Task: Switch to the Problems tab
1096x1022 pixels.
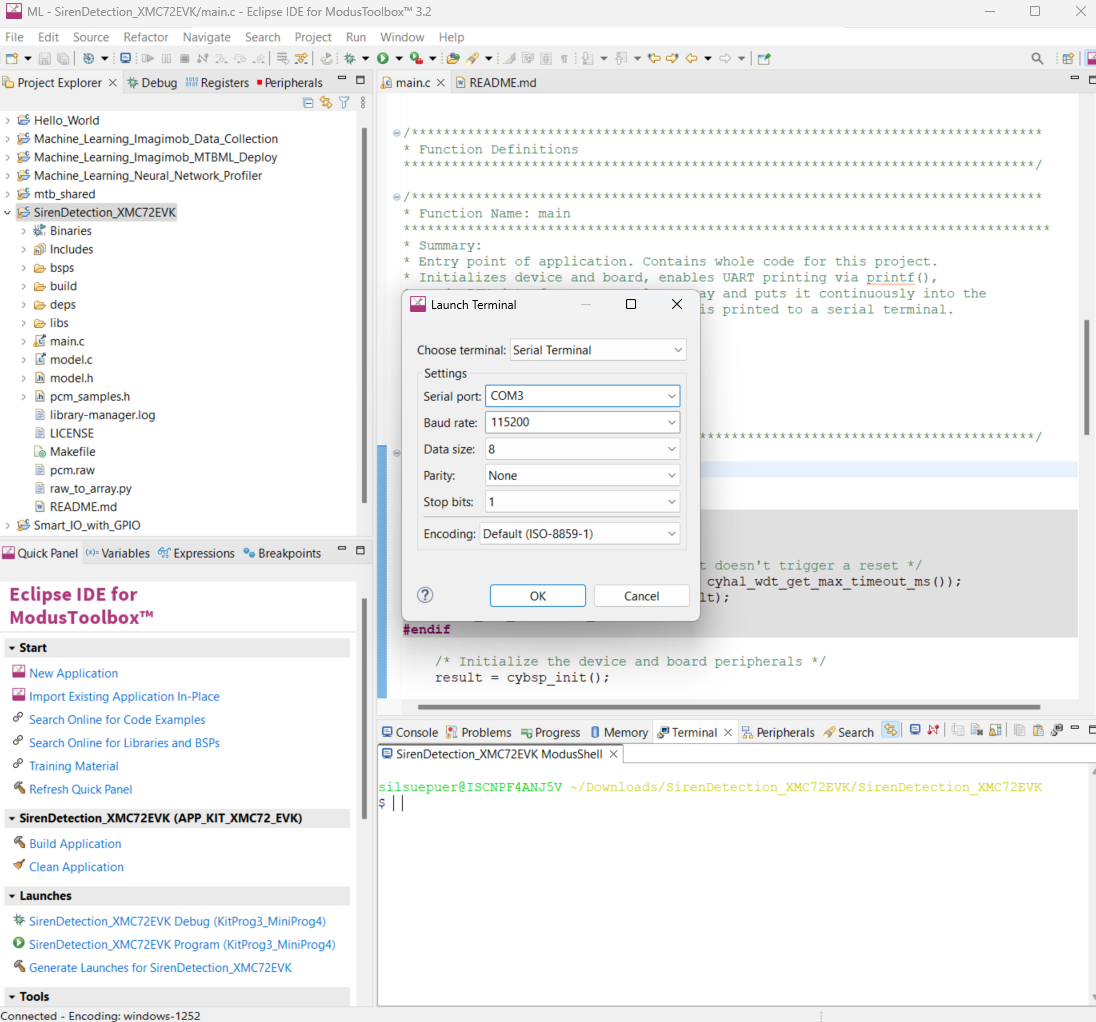Action: click(x=479, y=732)
